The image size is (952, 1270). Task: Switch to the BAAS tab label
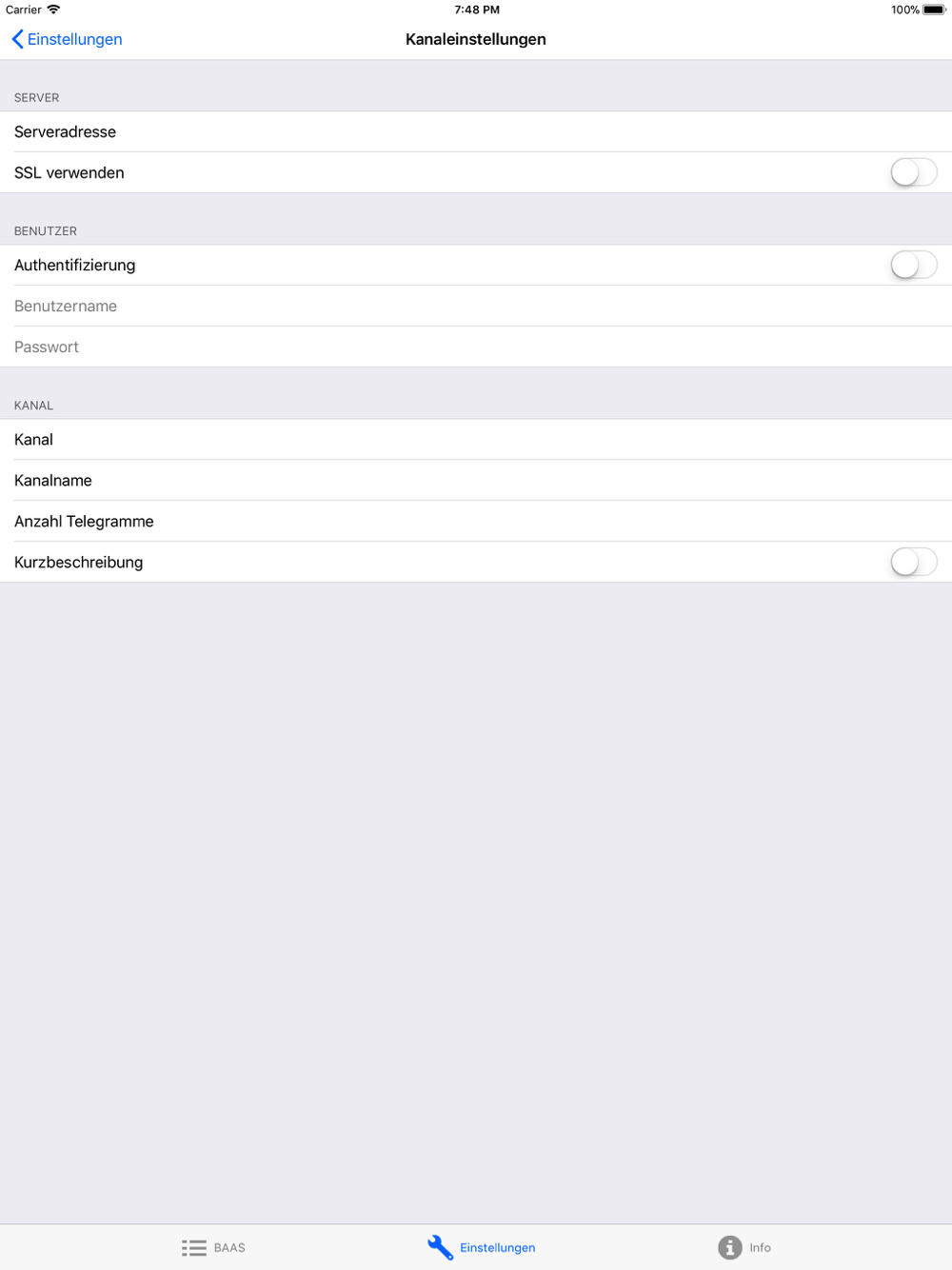tap(229, 1247)
